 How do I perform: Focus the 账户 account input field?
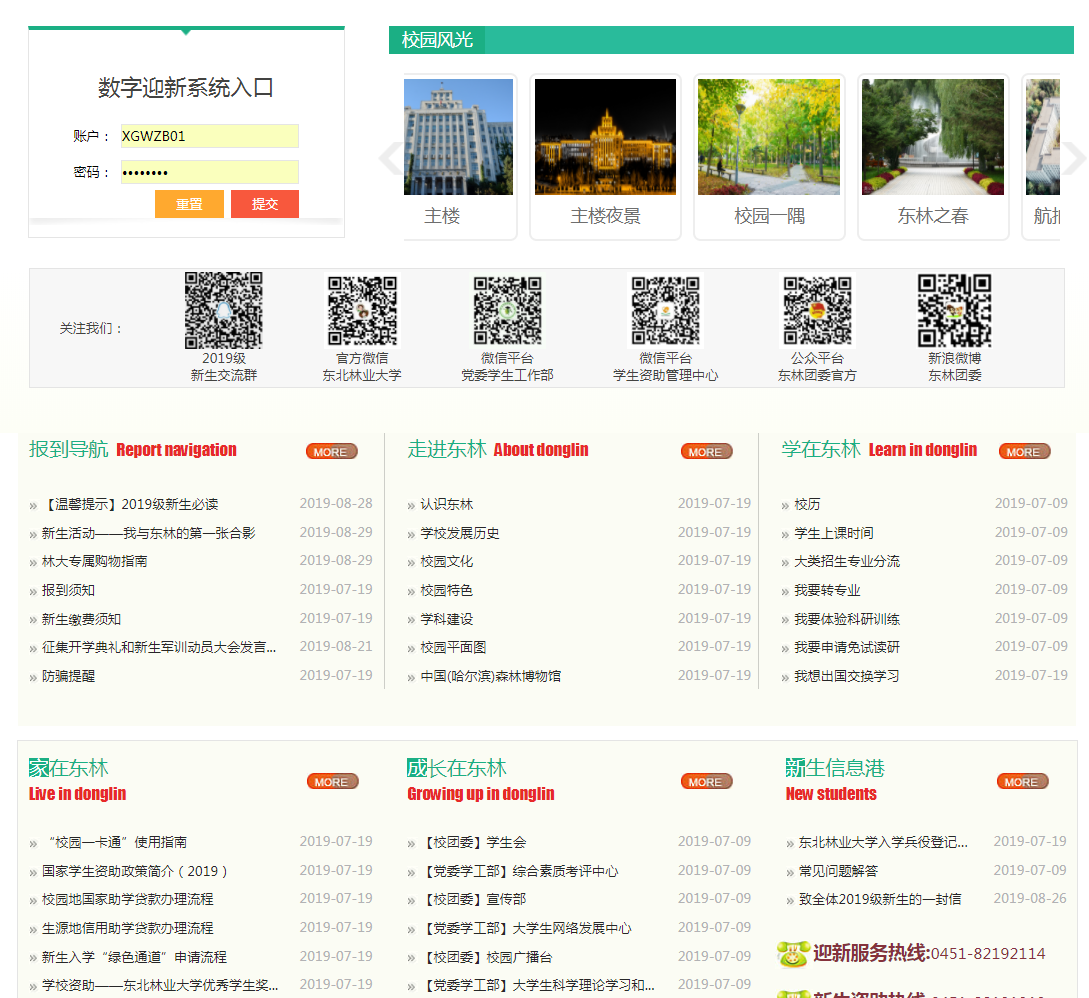(x=210, y=136)
